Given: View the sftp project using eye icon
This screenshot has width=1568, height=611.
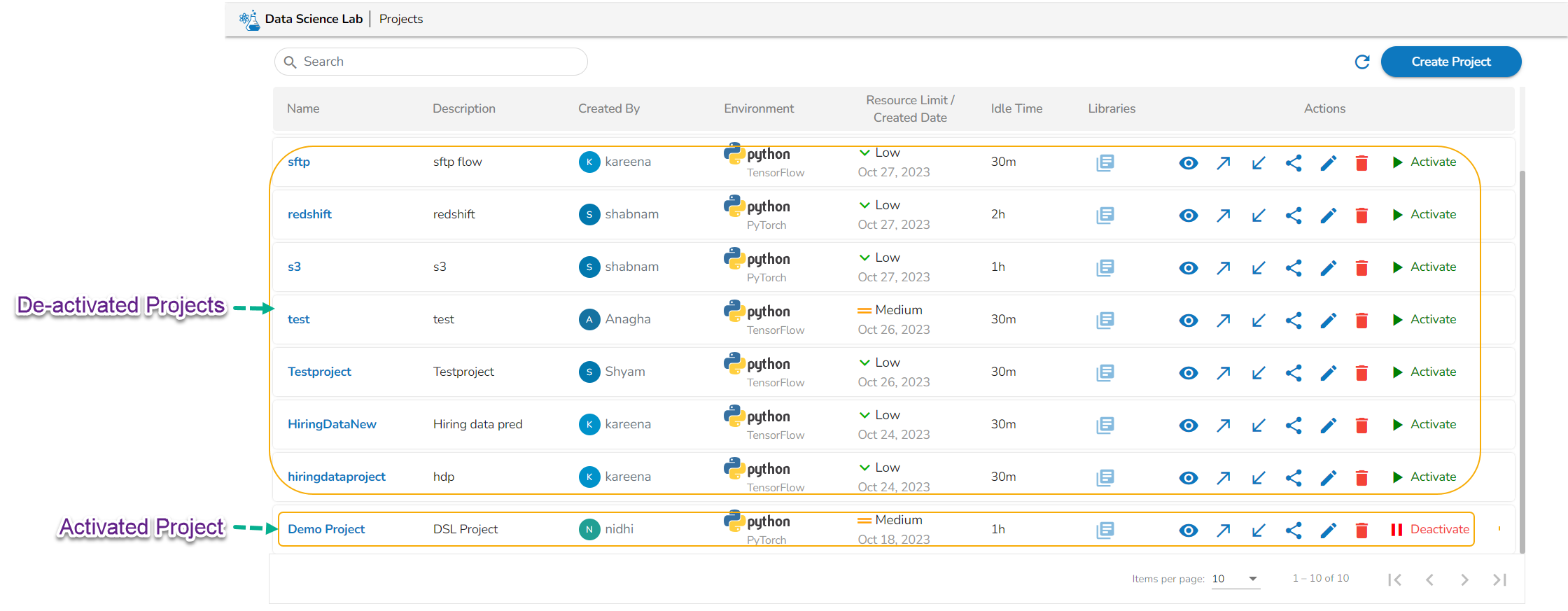Looking at the screenshot, I should point(1188,163).
